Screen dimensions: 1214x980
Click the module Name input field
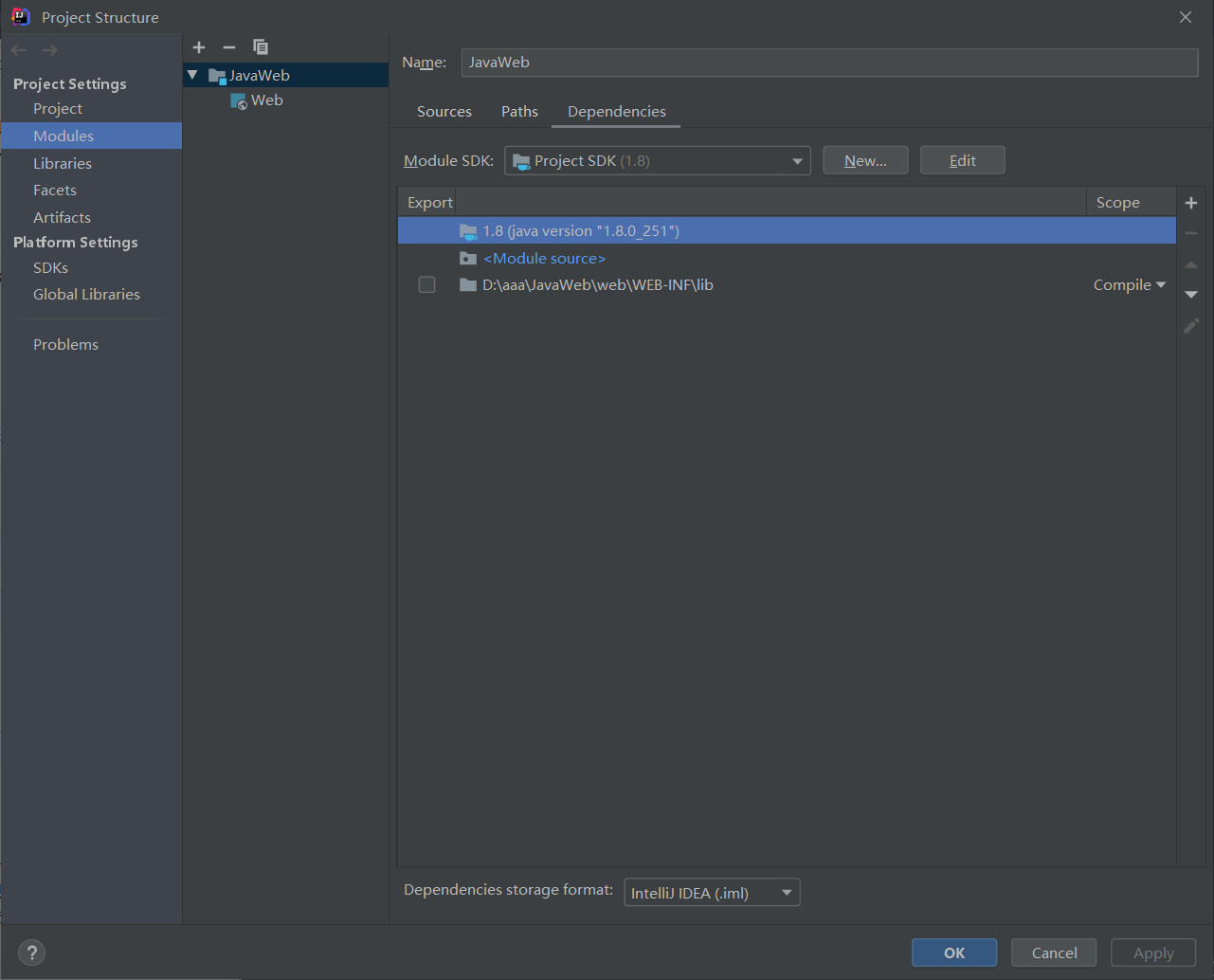[x=830, y=63]
